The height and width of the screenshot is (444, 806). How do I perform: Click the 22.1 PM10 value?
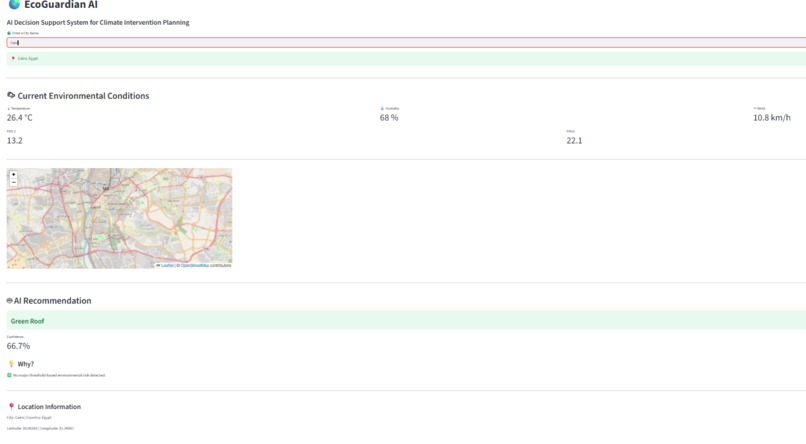[x=574, y=141]
